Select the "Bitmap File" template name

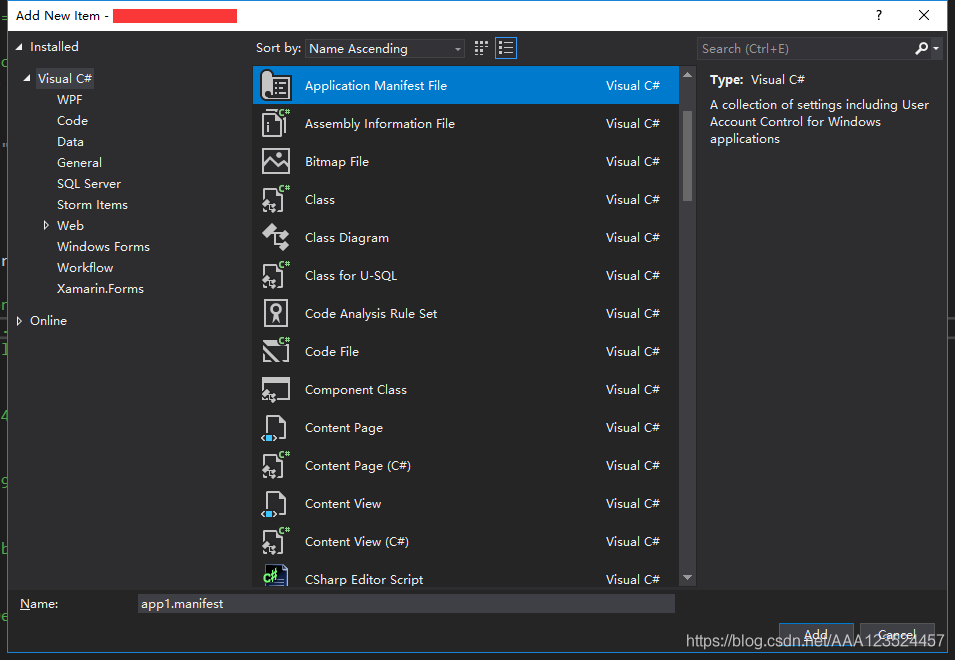coord(337,161)
